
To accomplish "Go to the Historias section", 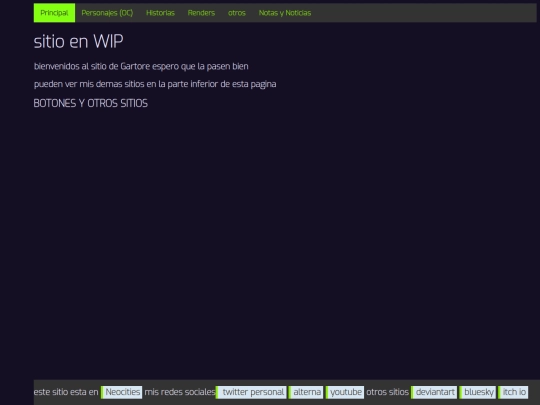I will pos(160,13).
